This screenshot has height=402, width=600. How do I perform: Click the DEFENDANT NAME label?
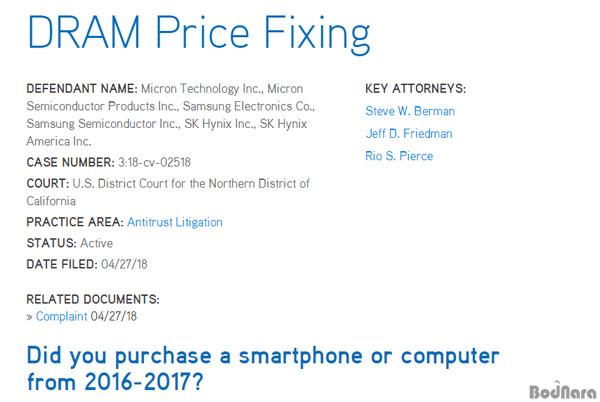point(82,89)
